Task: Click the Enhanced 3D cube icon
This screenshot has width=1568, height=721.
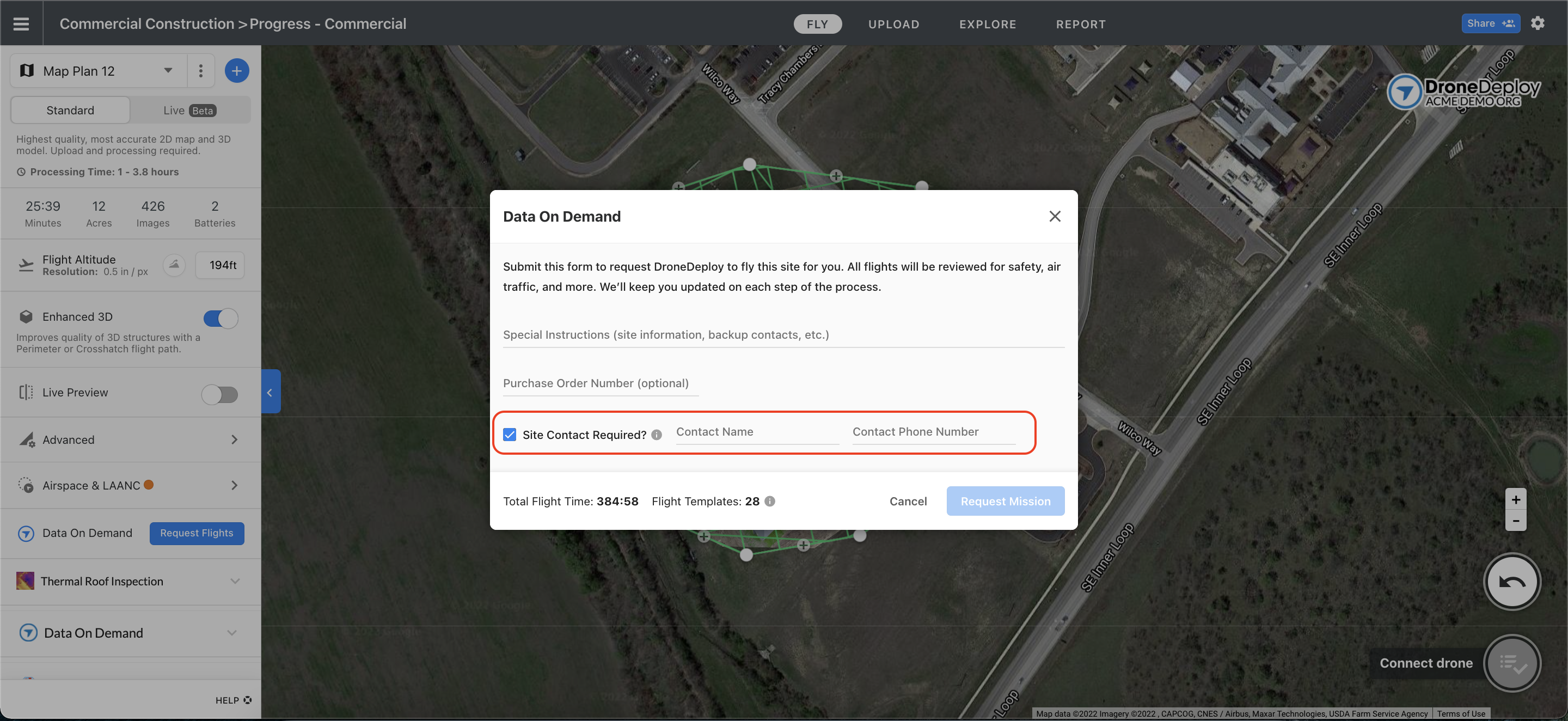Action: 26,316
